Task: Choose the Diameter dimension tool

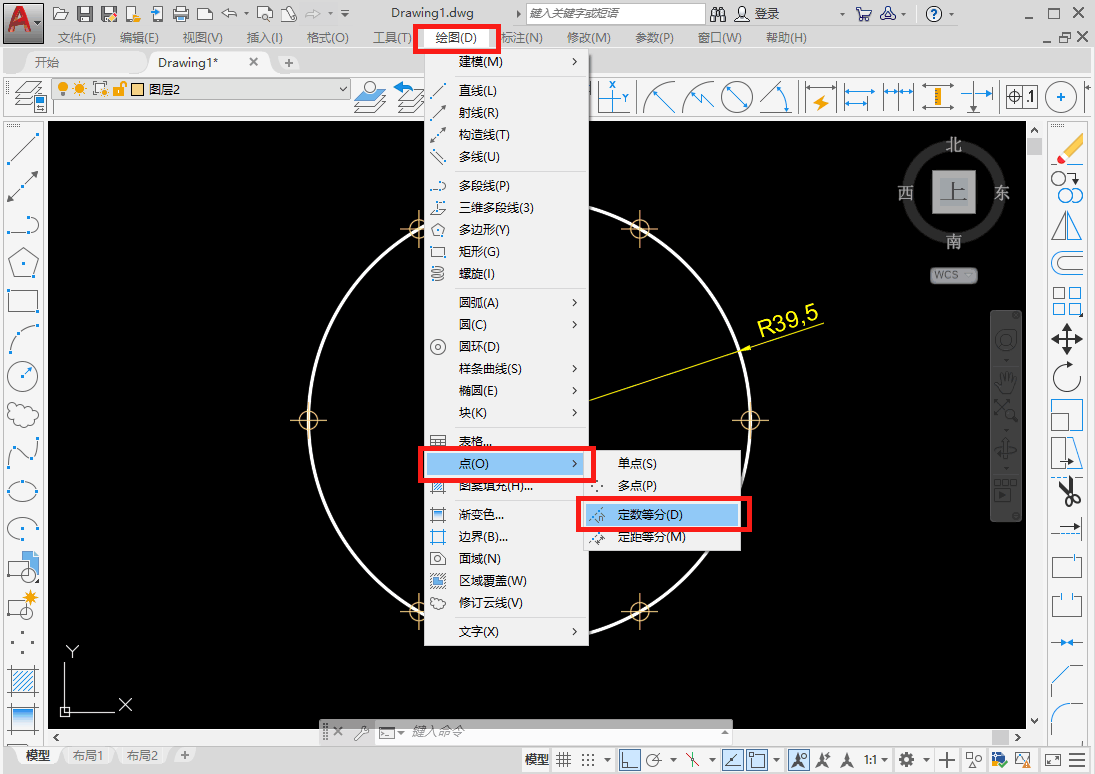Action: [x=736, y=99]
